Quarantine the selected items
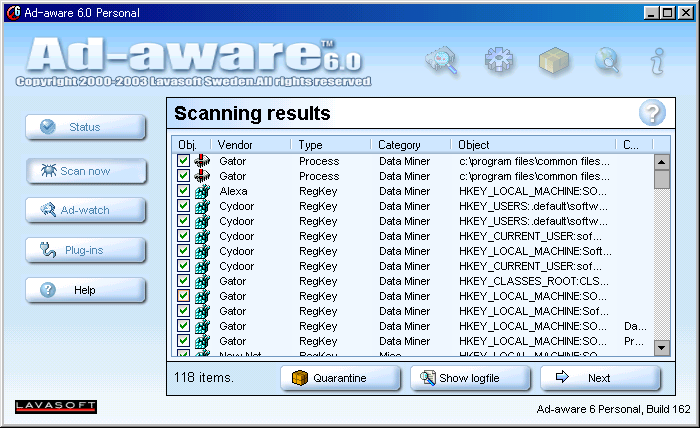Screen dimensions: 700x428 (x=340, y=378)
